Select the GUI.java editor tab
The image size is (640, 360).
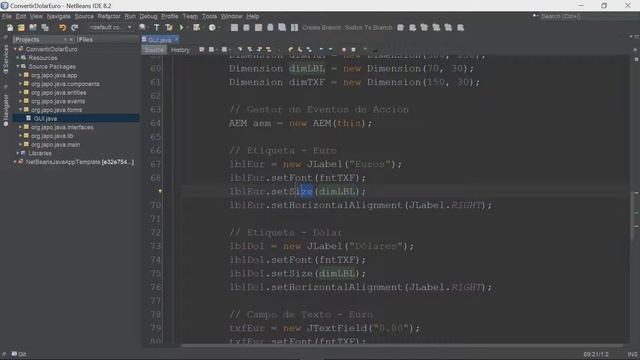pyautogui.click(x=160, y=40)
